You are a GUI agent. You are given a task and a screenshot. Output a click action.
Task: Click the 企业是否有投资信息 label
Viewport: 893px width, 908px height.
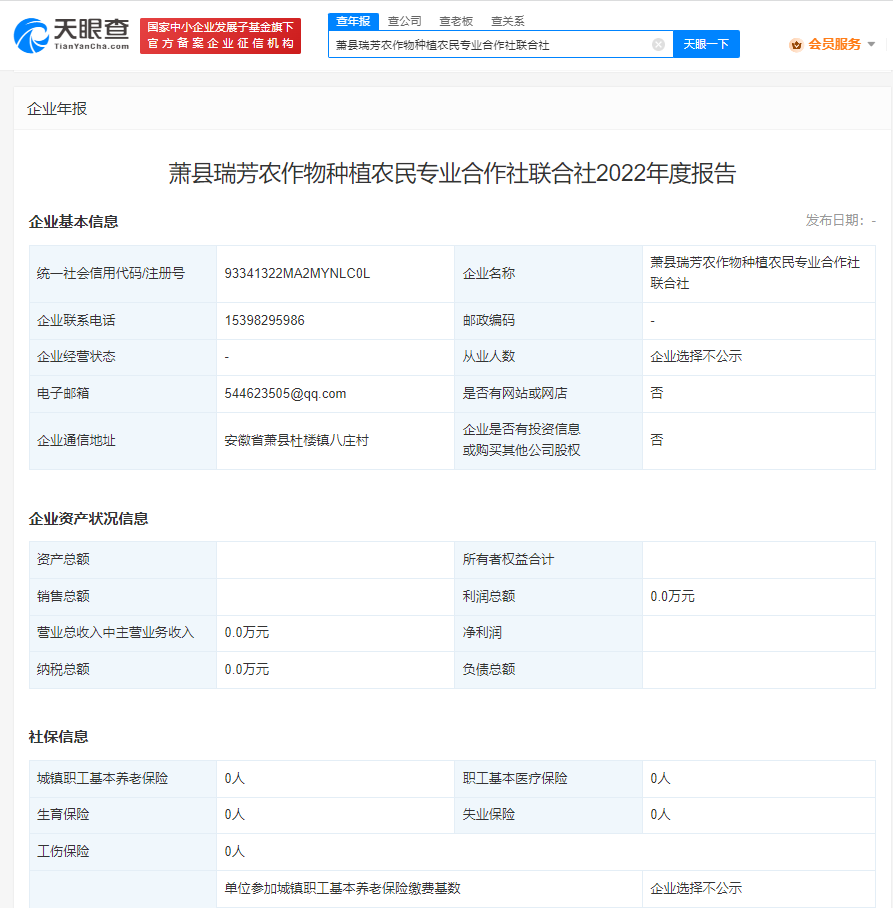point(521,440)
